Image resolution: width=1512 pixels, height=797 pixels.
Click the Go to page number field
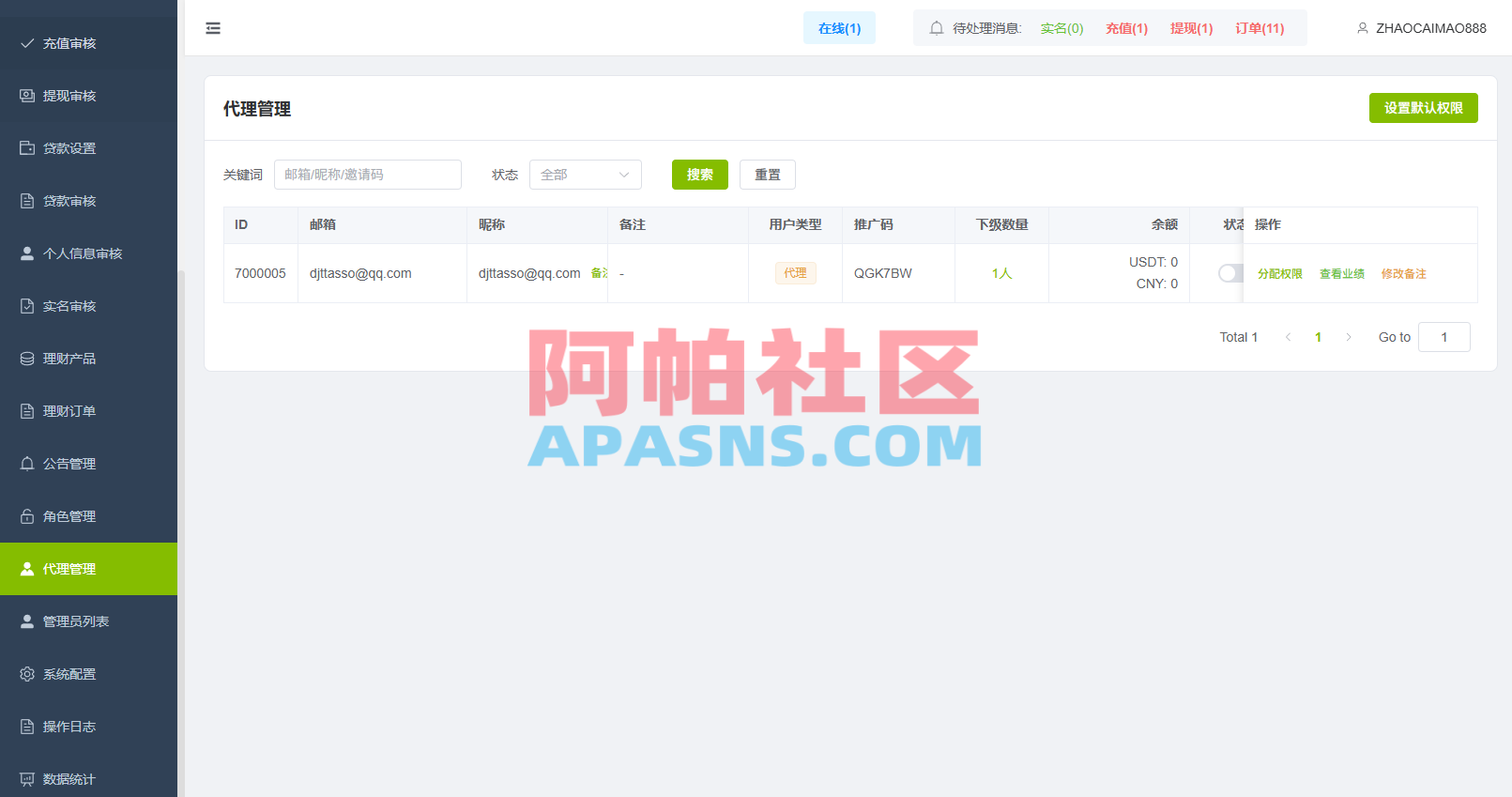1444,337
